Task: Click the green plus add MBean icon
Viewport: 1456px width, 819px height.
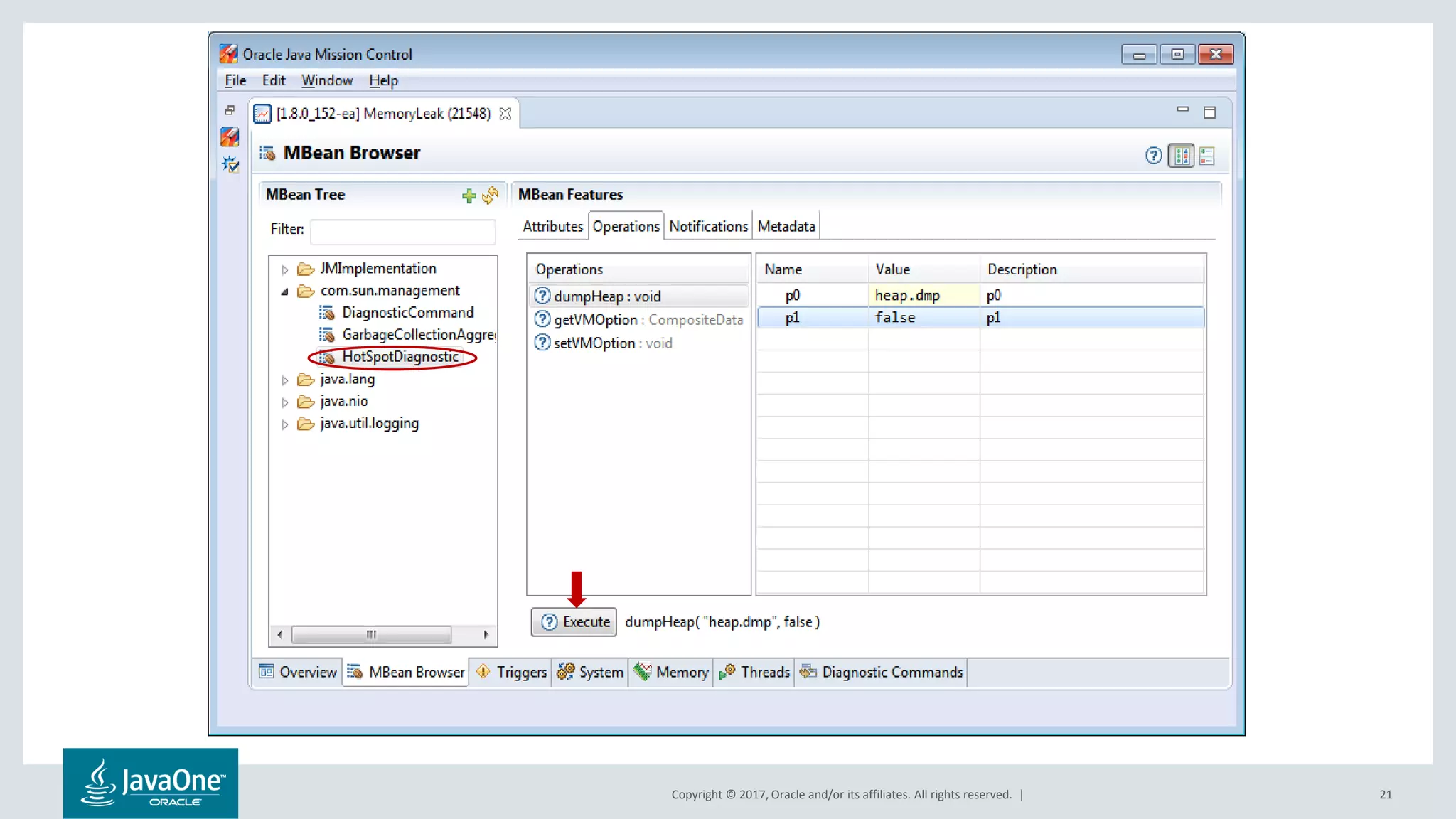Action: [469, 196]
